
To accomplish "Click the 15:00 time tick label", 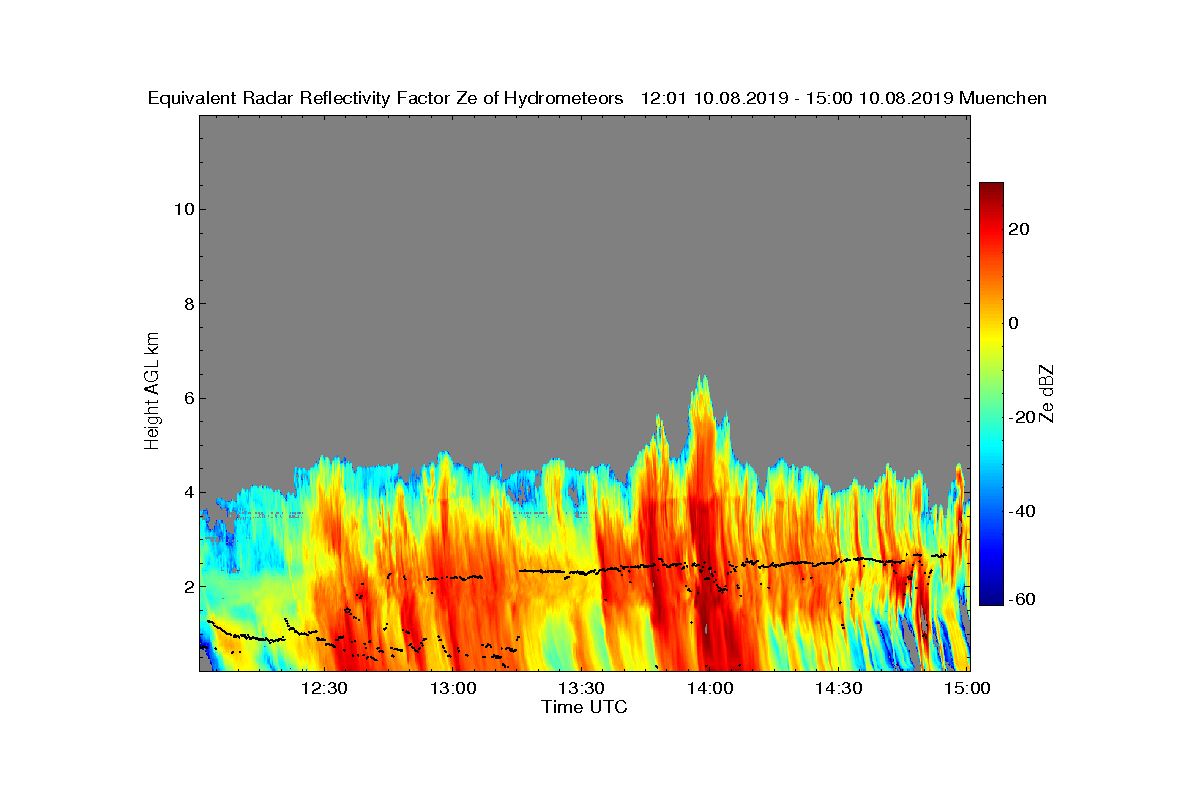I will click(967, 688).
